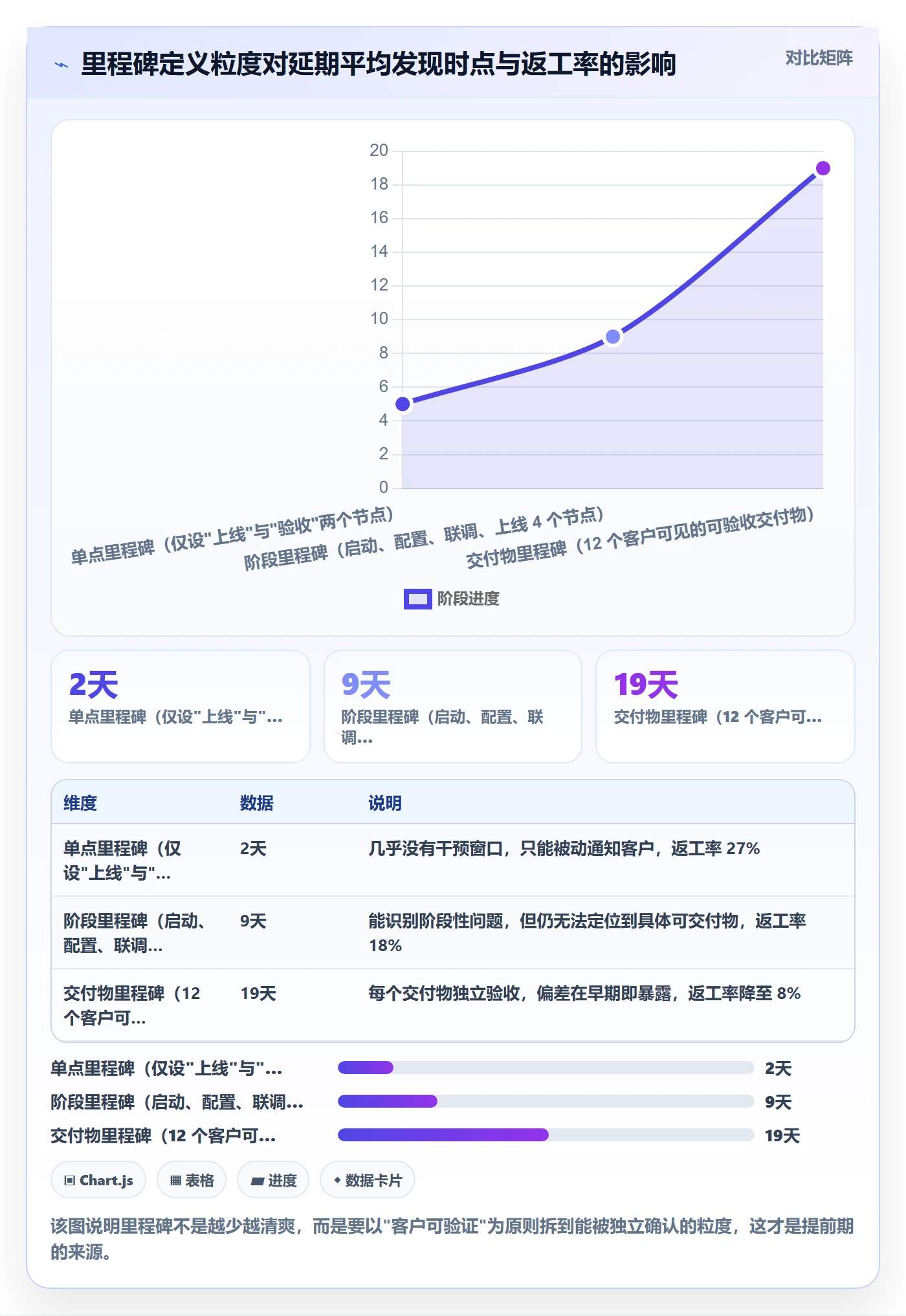This screenshot has height=1316, width=906.
Task: Click the y-axis label 20
Action: [x=379, y=151]
